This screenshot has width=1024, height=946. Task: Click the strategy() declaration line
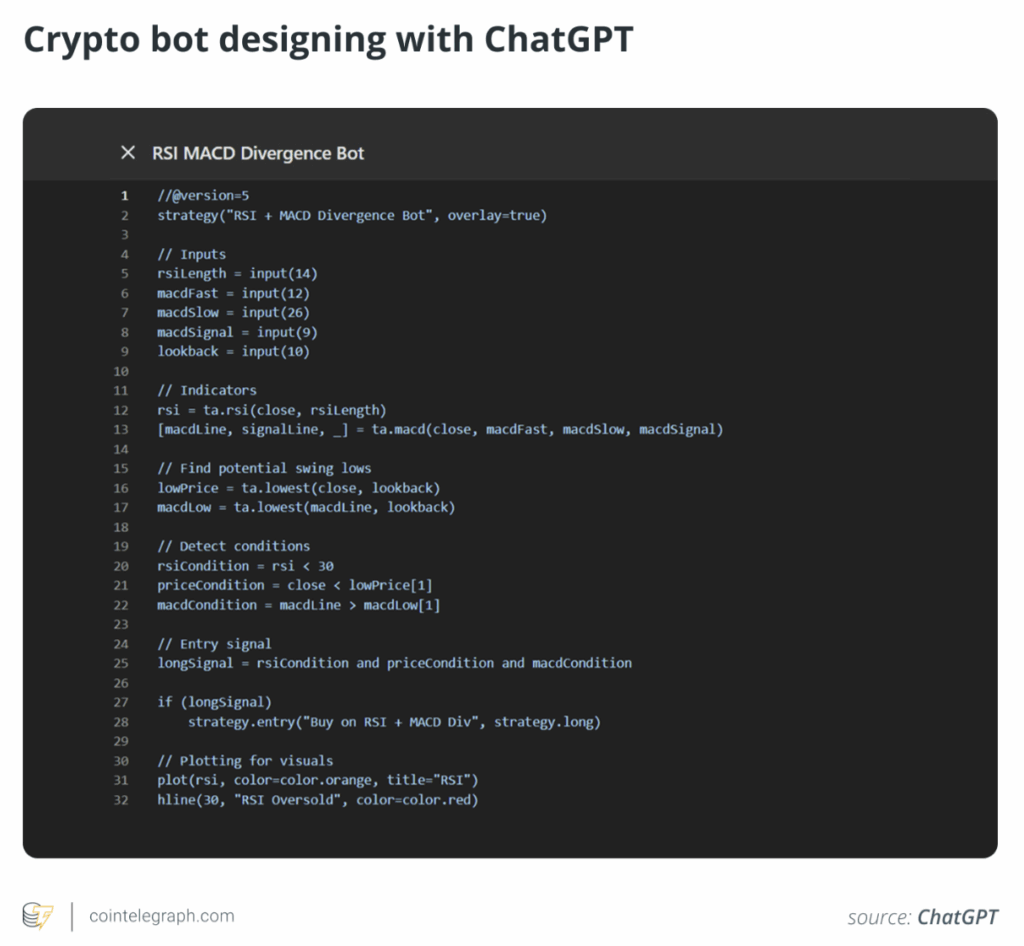[x=352, y=215]
